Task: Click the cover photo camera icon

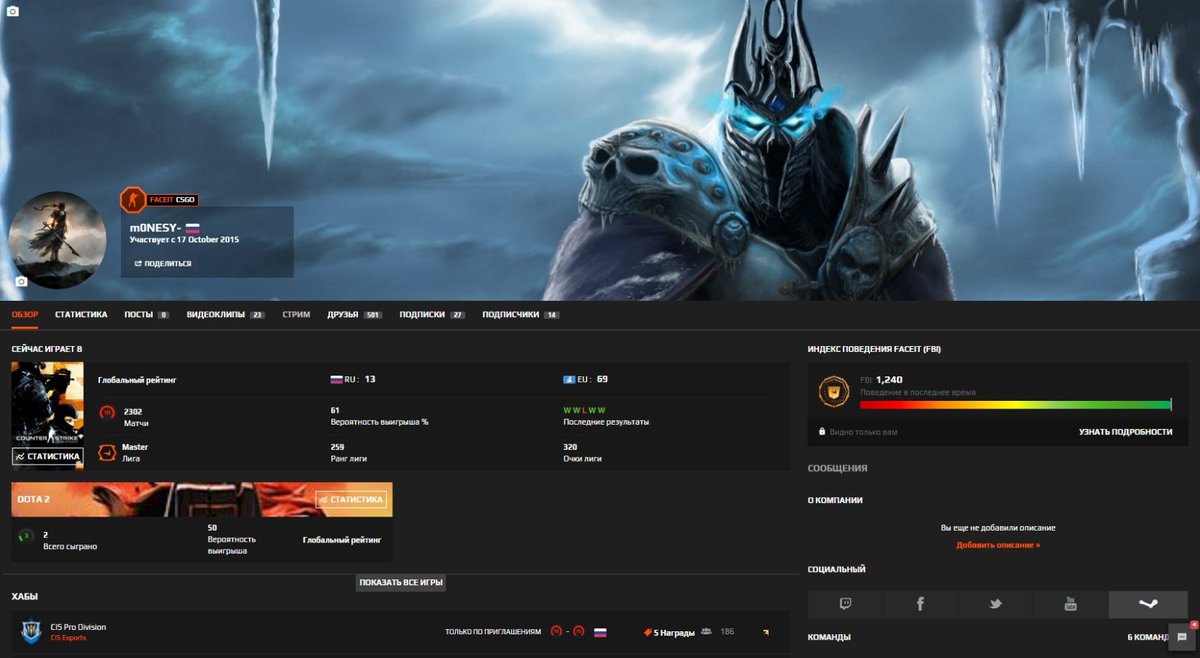Action: [x=12, y=11]
